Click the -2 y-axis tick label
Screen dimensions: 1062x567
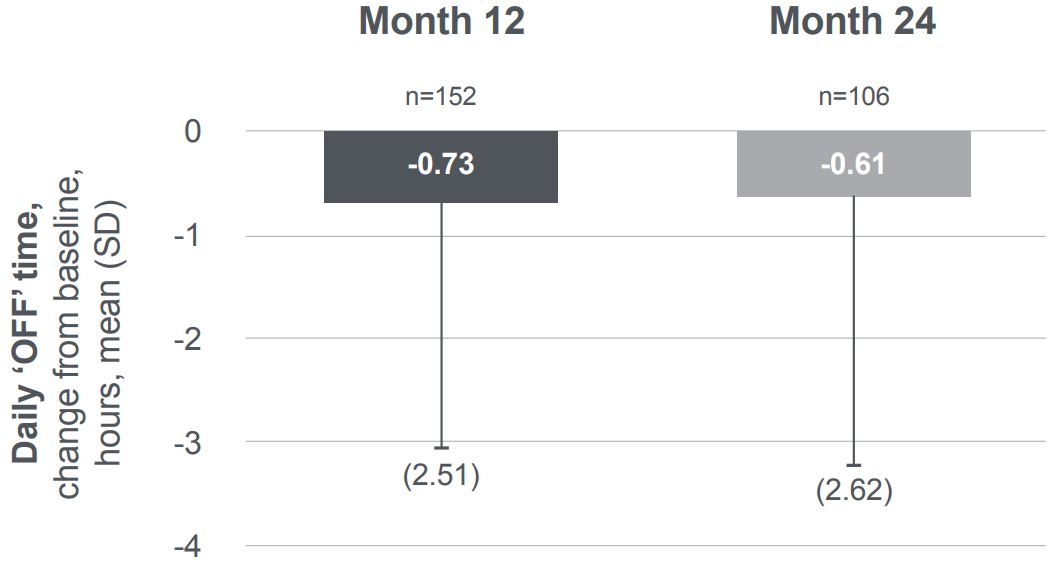(x=188, y=339)
